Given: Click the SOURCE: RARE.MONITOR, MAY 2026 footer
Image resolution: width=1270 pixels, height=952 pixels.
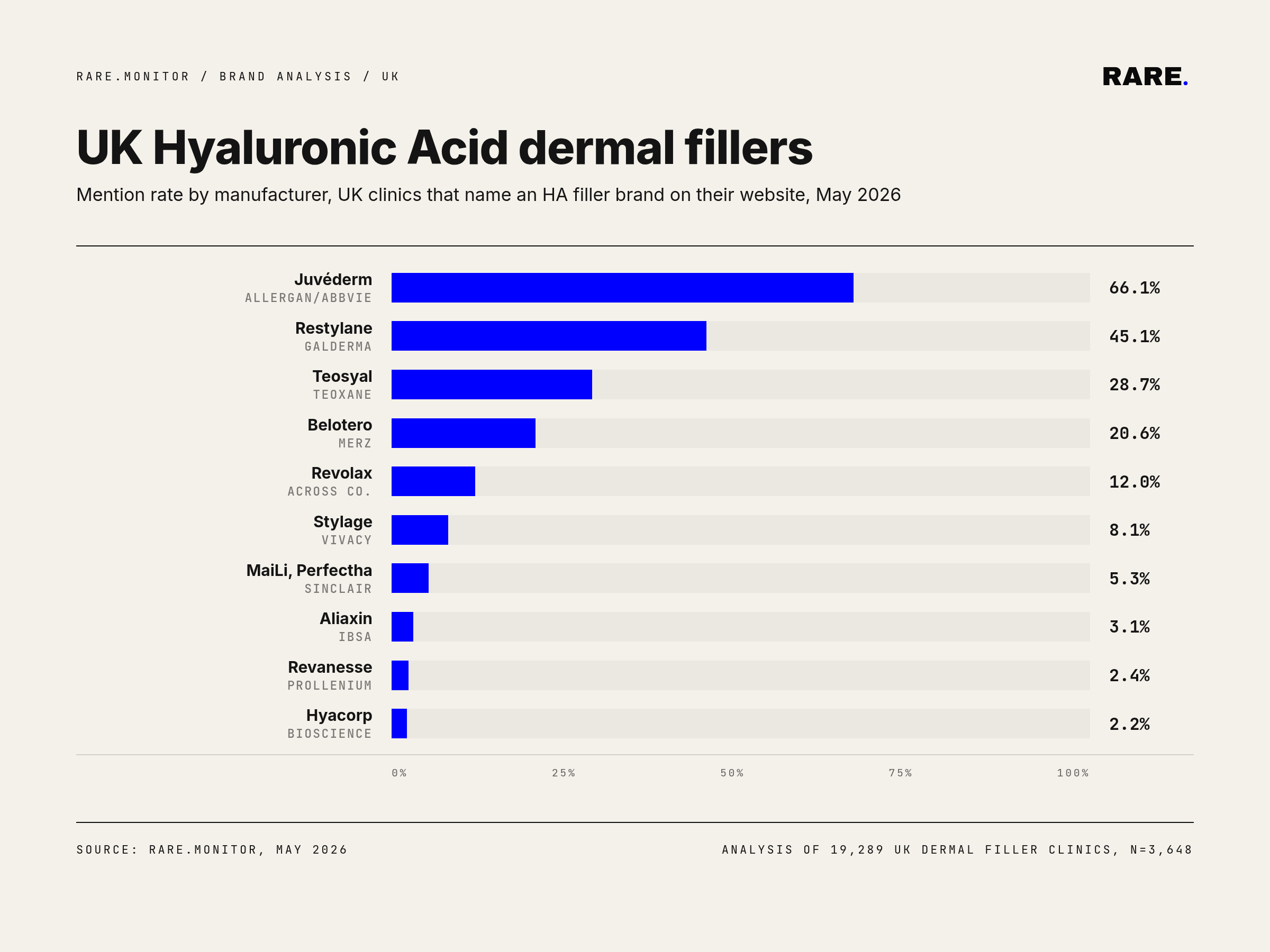Looking at the screenshot, I should coord(212,850).
